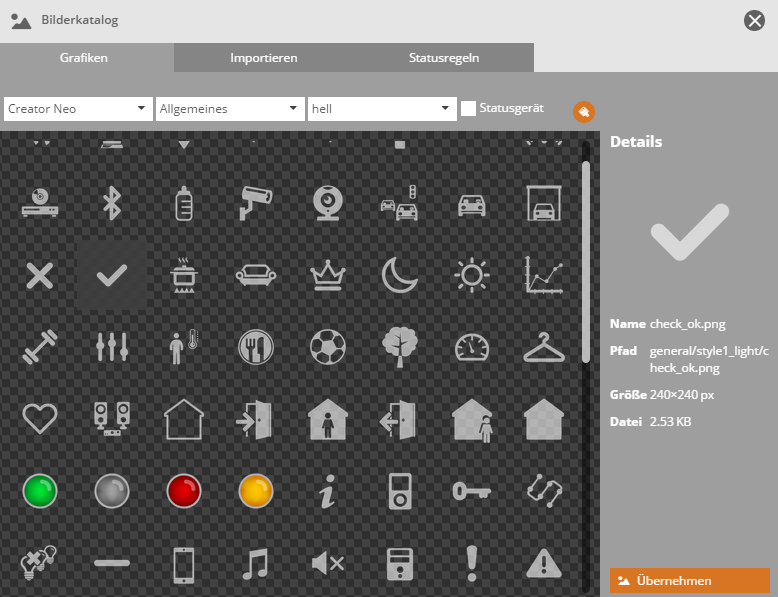Click the Übernehmen button
778x597 pixels.
pos(689,580)
